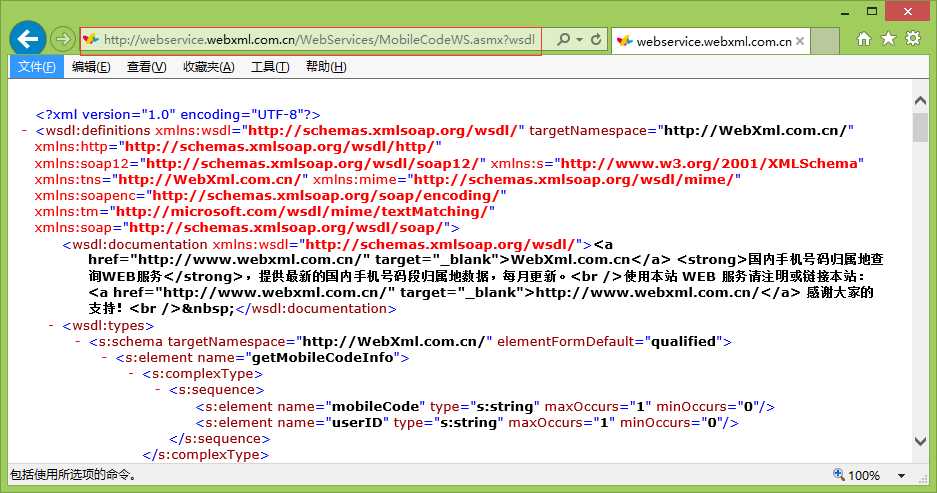Open a new tab button
The image size is (937, 493).
pos(825,41)
